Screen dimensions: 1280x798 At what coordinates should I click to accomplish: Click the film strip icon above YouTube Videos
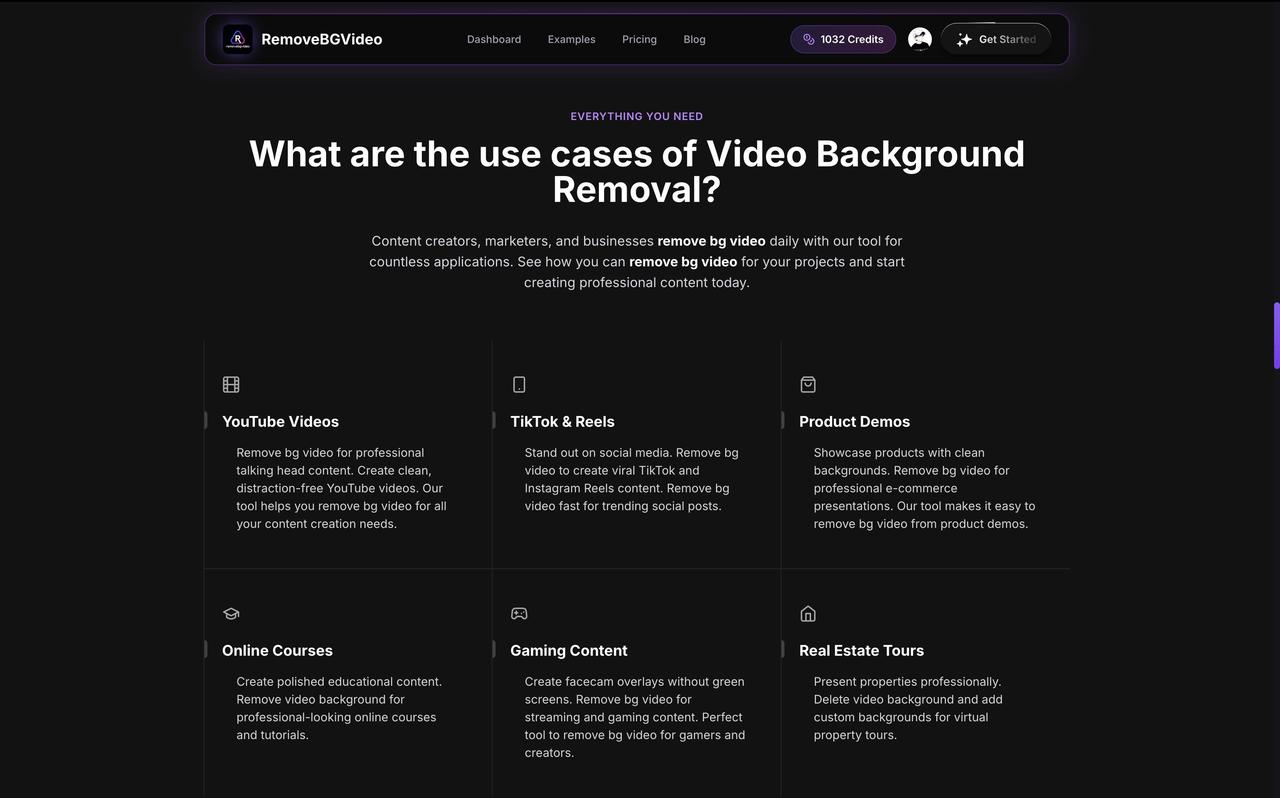pos(231,384)
